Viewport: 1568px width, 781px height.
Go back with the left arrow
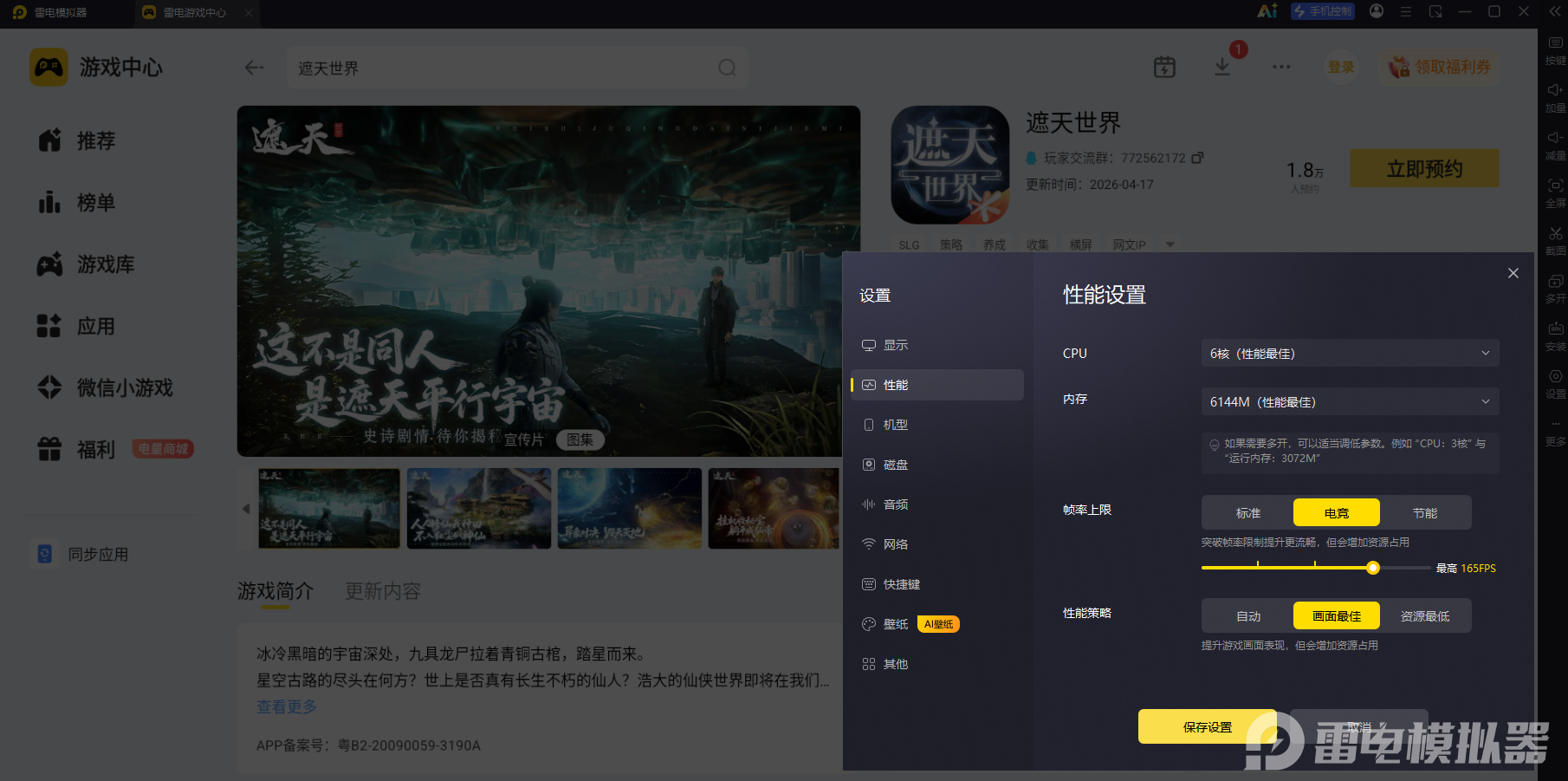click(x=254, y=68)
